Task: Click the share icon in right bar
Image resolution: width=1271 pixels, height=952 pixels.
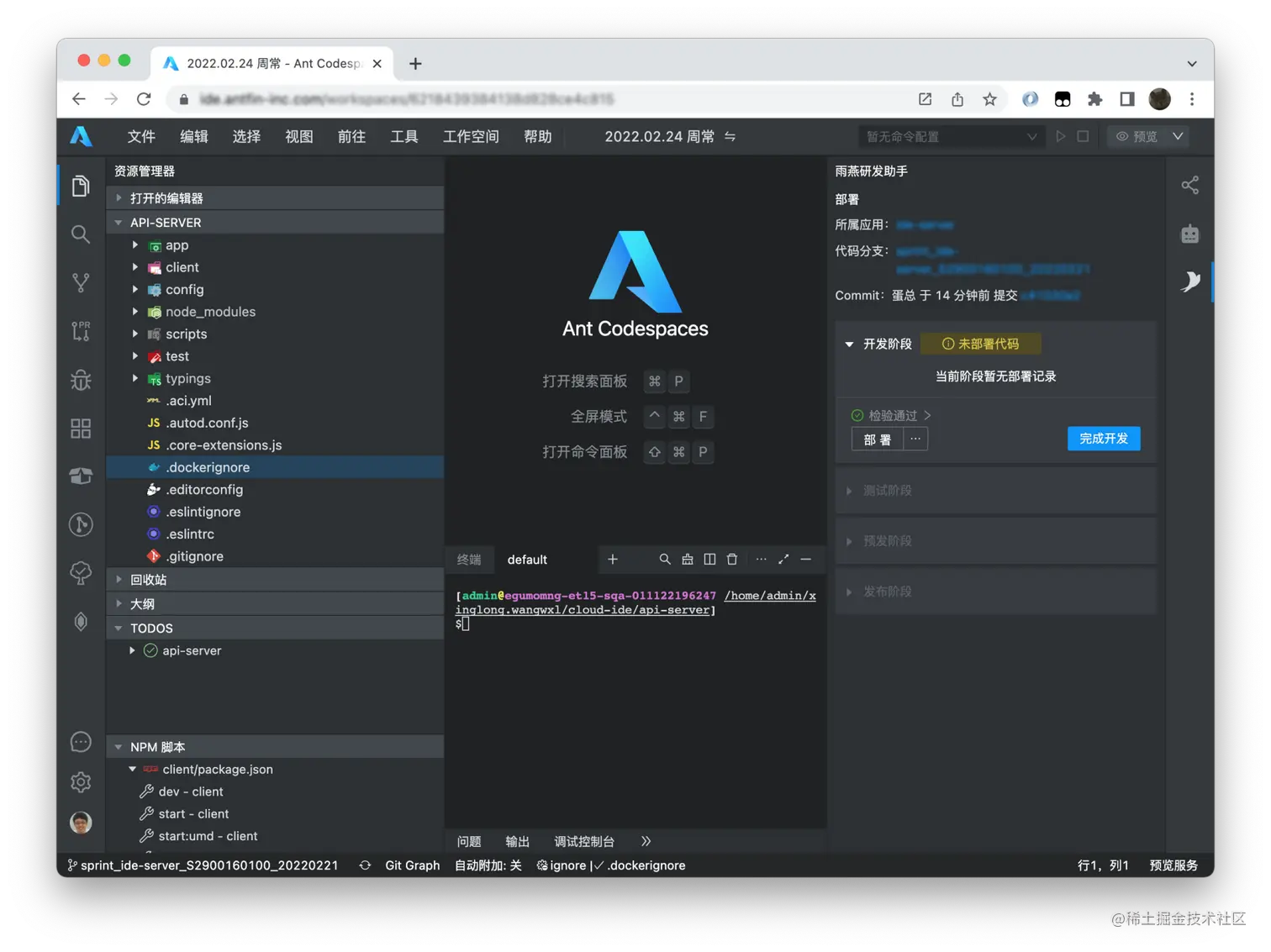Action: (1190, 185)
